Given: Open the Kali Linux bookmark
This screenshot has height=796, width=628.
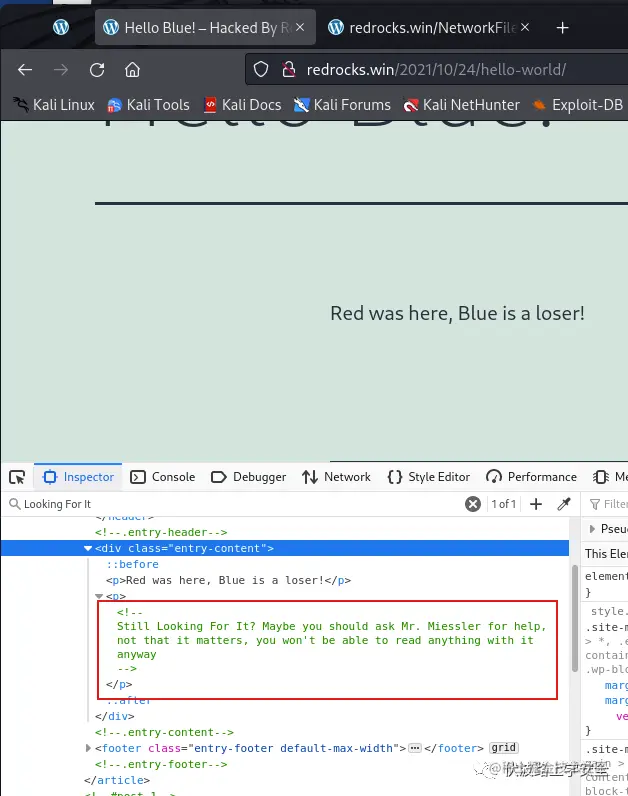Looking at the screenshot, I should pyautogui.click(x=54, y=105).
